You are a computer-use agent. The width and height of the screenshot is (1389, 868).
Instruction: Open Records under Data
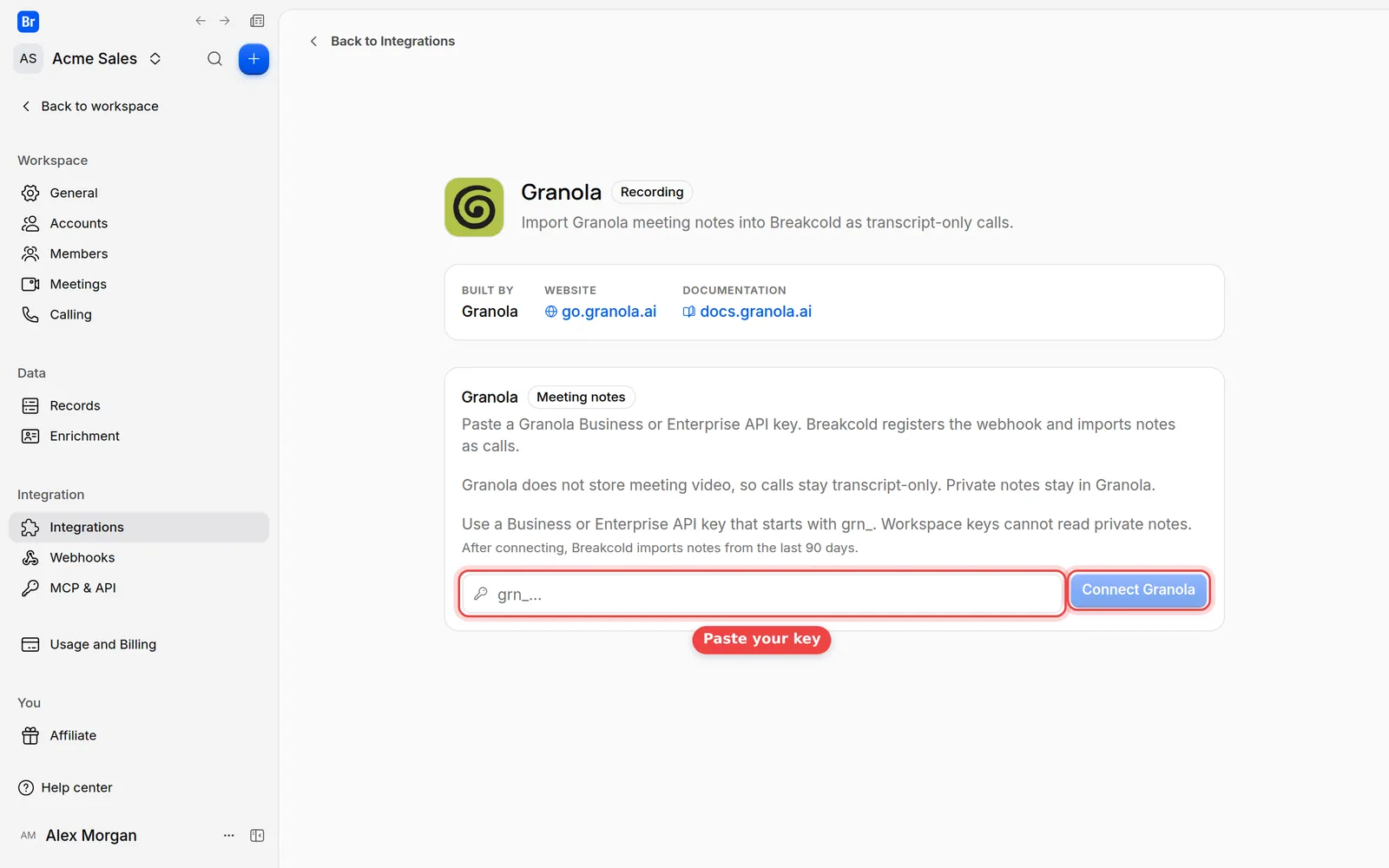click(x=139, y=405)
